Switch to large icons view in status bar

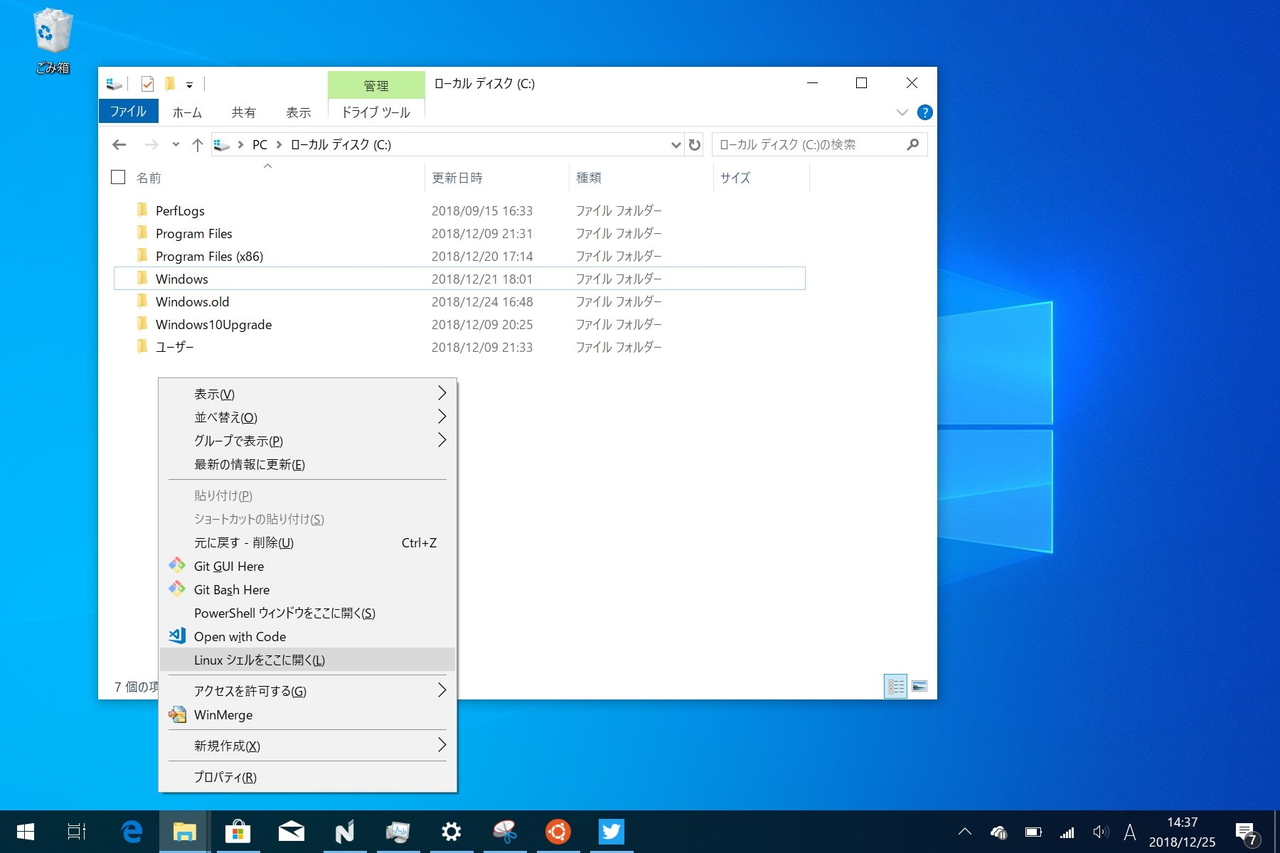pos(918,686)
